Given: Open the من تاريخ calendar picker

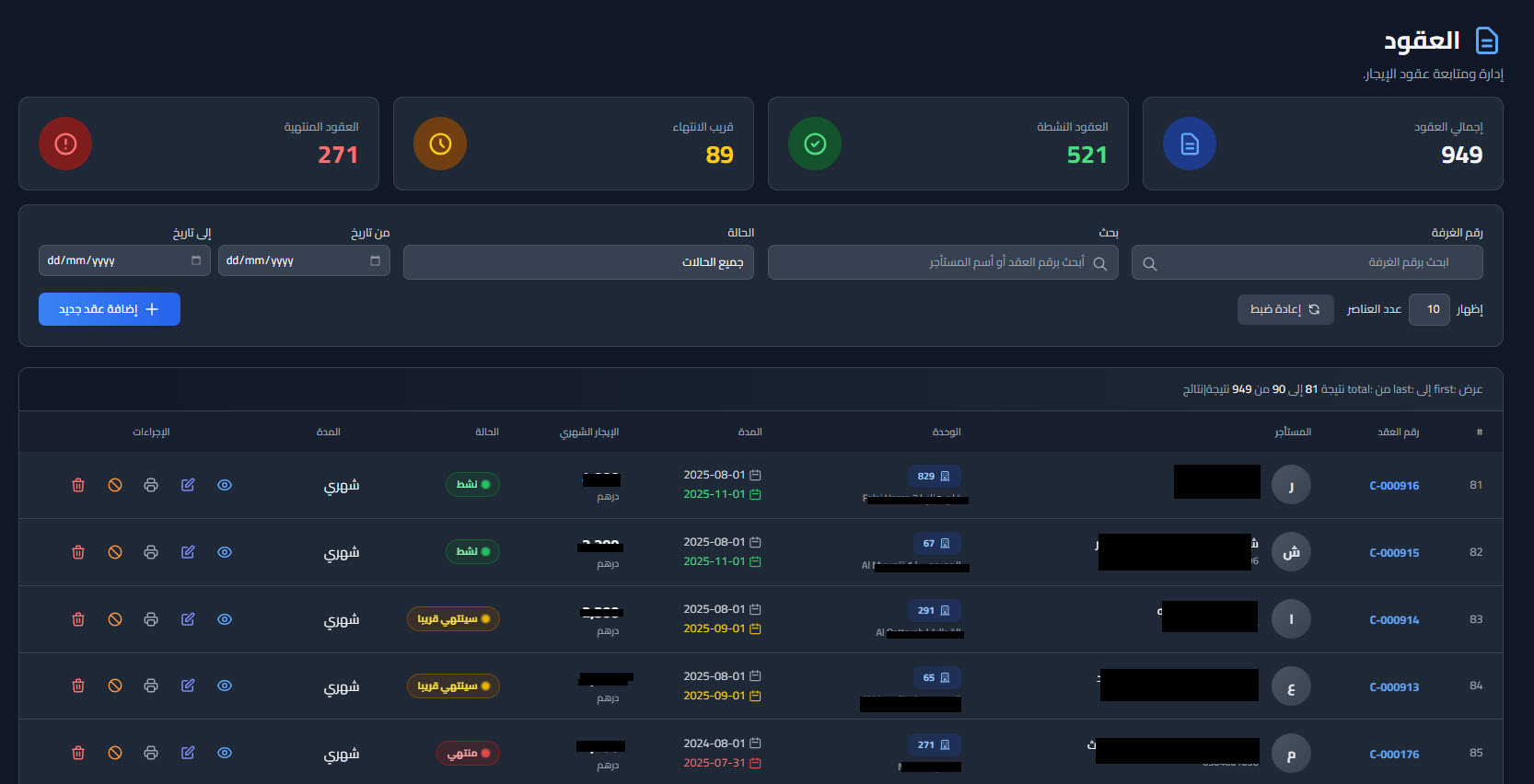Looking at the screenshot, I should pyautogui.click(x=375, y=260).
